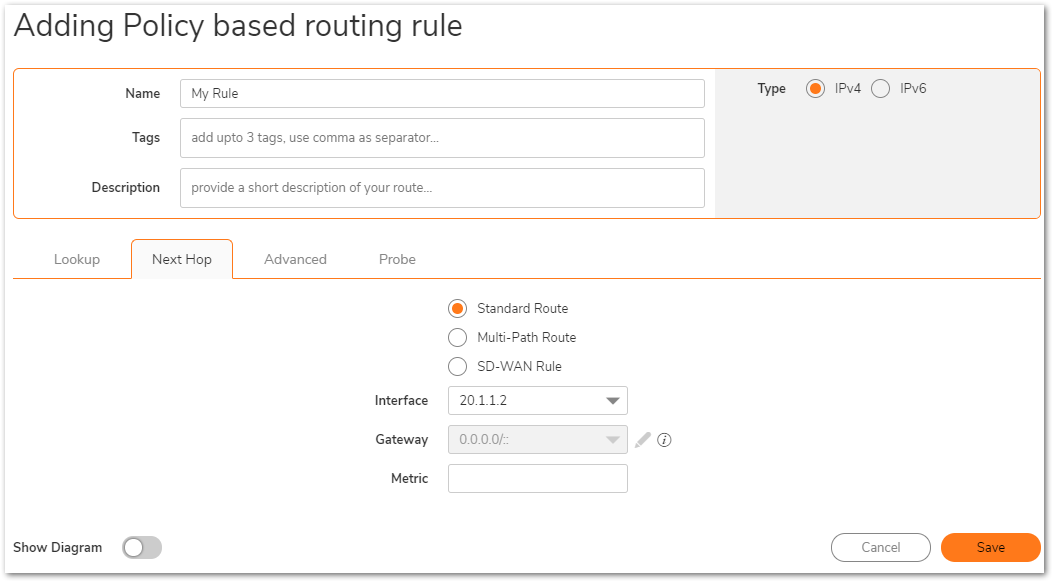This screenshot has width=1053, height=582.
Task: Toggle the Show Diagram switch
Action: point(142,548)
